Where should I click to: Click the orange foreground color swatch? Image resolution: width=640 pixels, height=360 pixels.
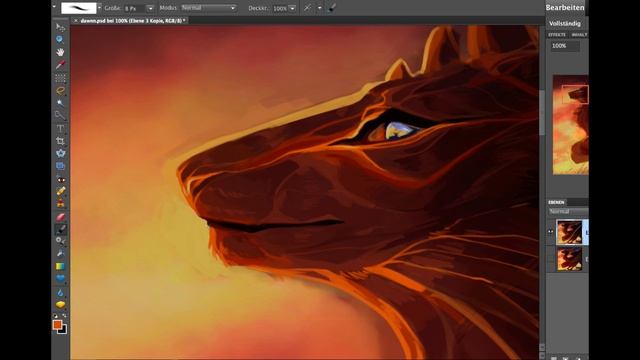pos(57,324)
